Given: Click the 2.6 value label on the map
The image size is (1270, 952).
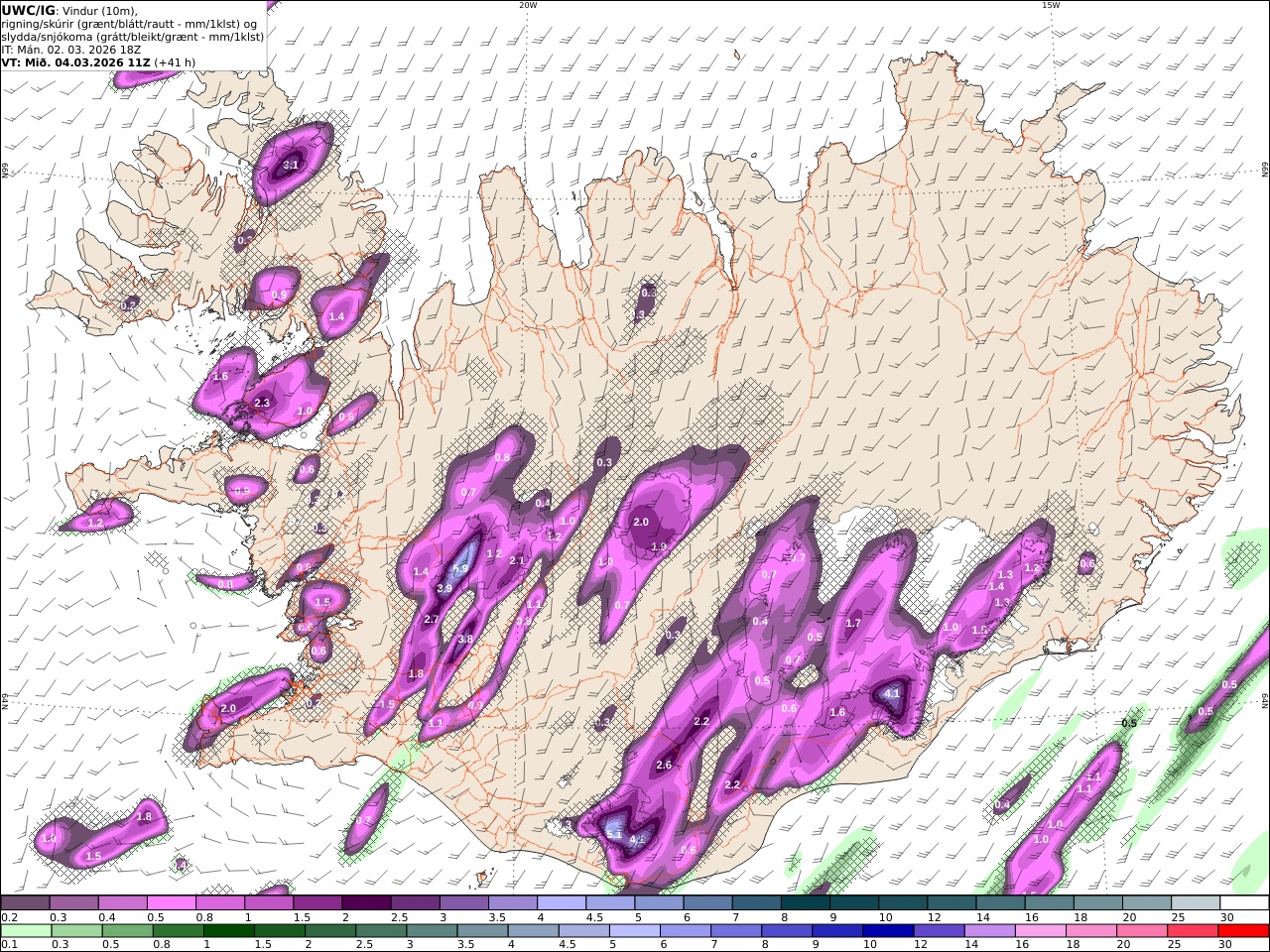Looking at the screenshot, I should [x=665, y=765].
